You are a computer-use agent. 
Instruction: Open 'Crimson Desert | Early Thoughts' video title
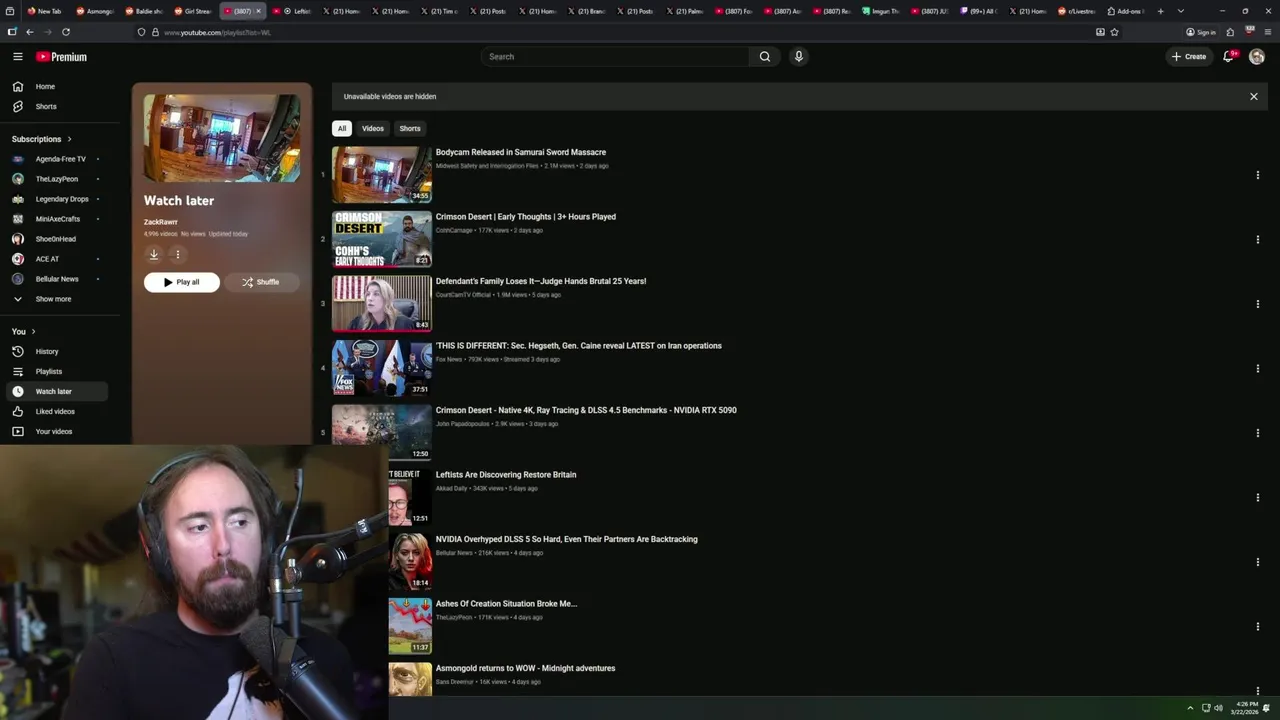(526, 217)
